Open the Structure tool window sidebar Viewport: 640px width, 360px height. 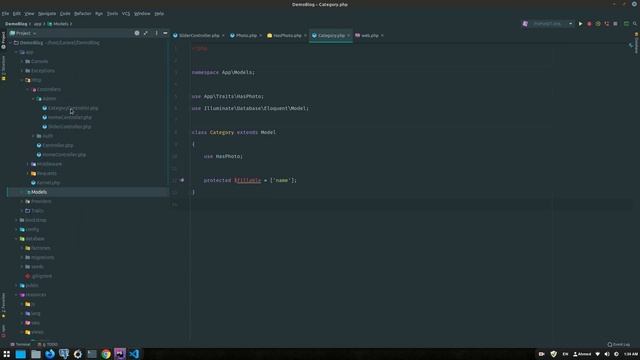[4, 68]
